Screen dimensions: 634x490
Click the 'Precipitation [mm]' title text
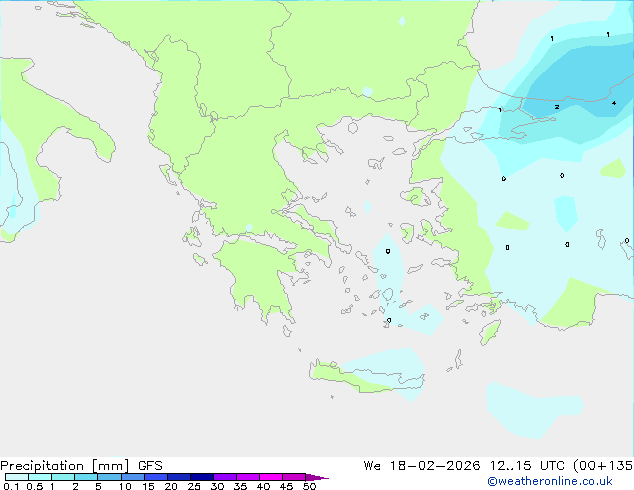tap(65, 466)
